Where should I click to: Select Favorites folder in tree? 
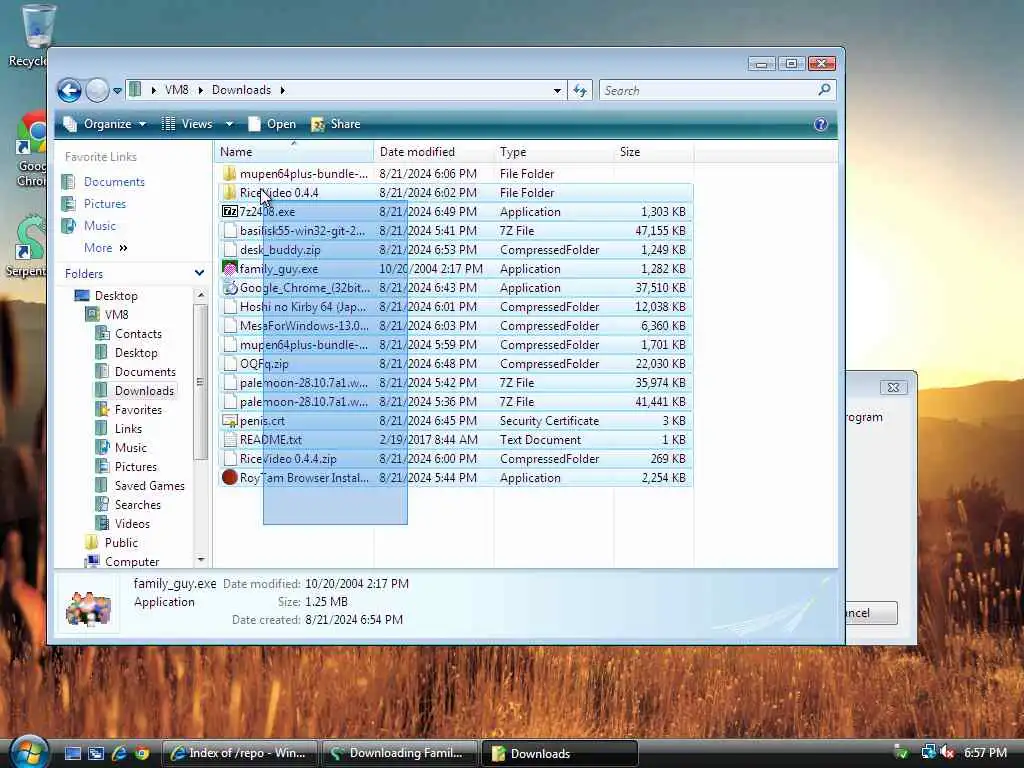tap(129, 409)
